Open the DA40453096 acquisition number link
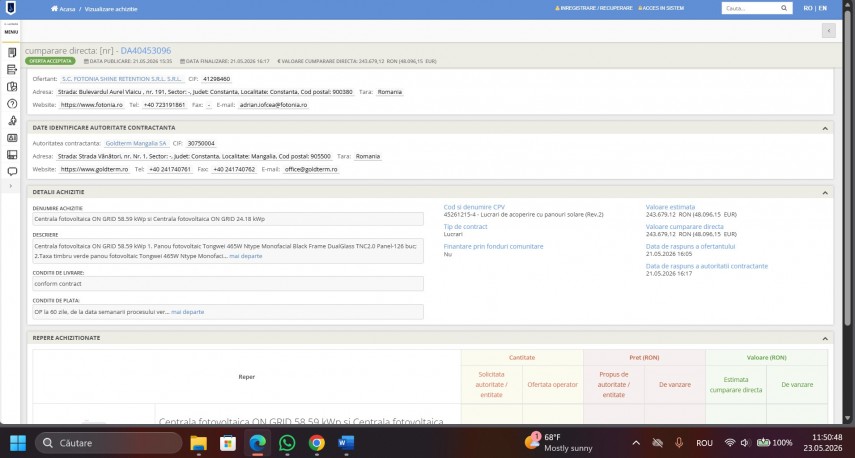The height and width of the screenshot is (458, 855). [146, 51]
